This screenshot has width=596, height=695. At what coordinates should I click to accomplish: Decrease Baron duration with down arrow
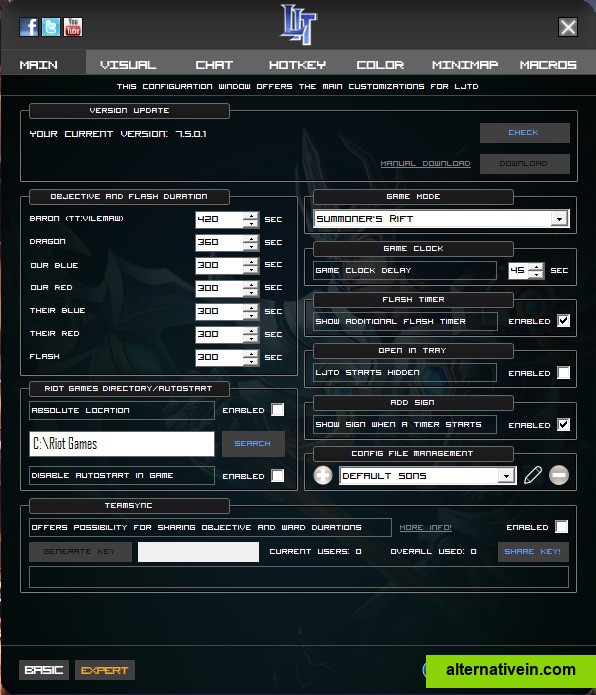[251, 223]
